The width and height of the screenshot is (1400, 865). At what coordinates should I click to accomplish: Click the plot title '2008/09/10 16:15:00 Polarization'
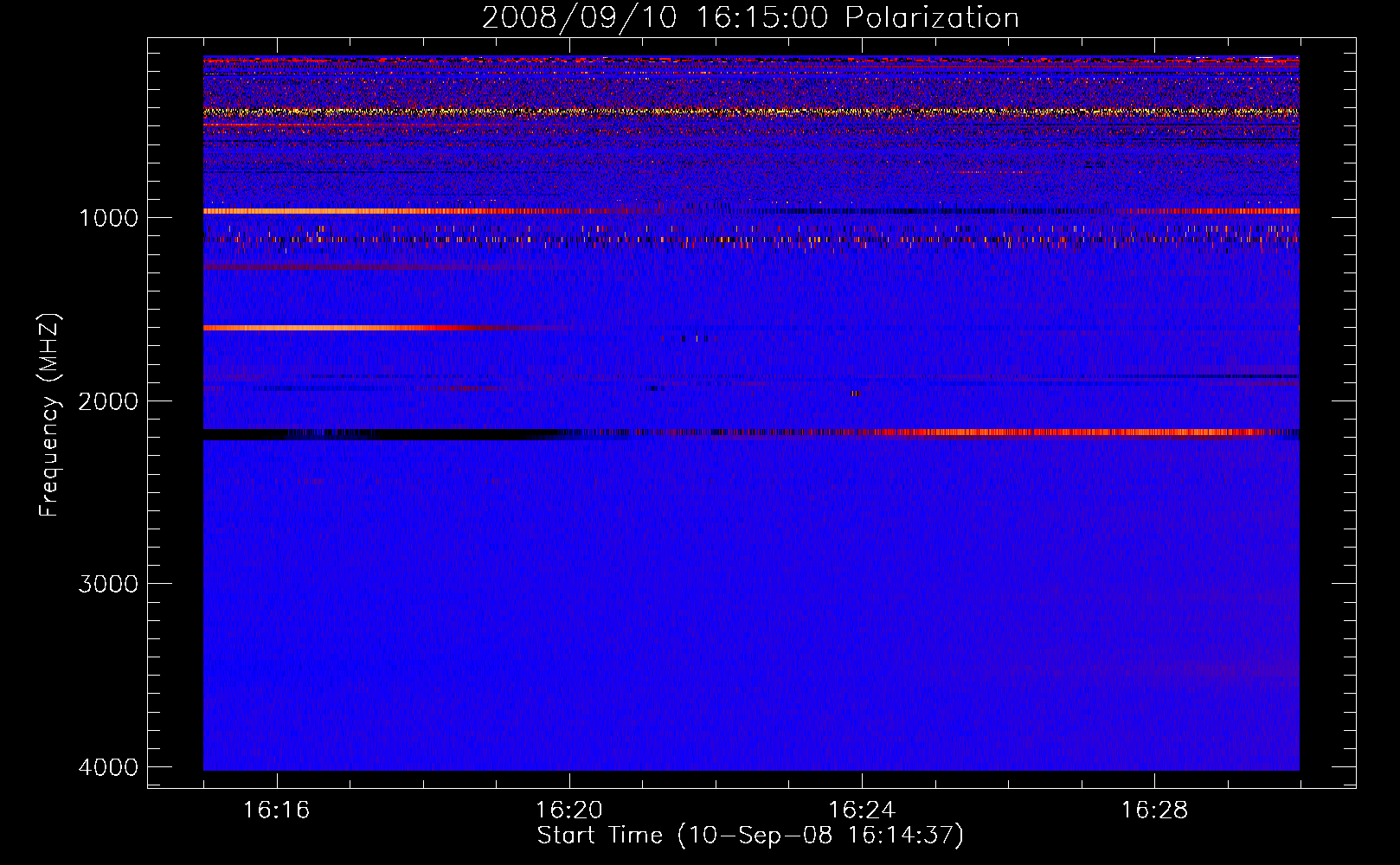(x=750, y=17)
